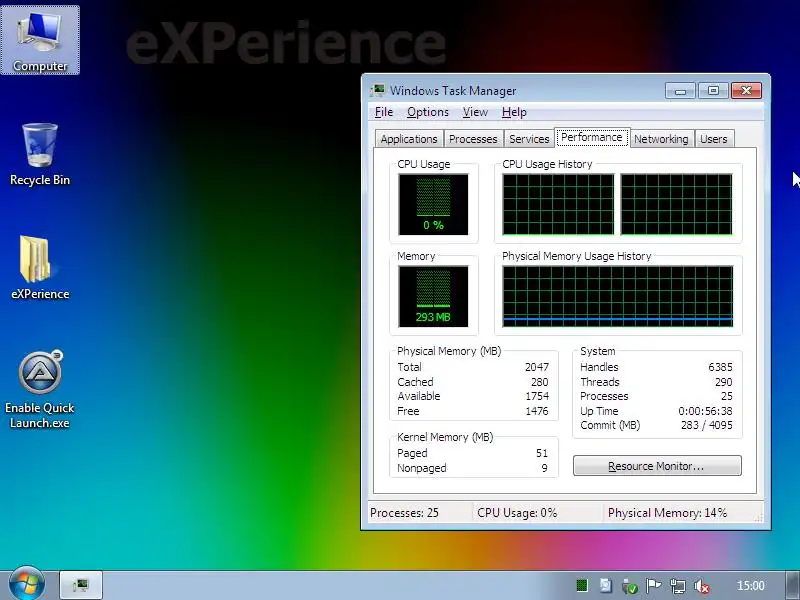Viewport: 800px width, 600px height.
Task: Click the Free memory value 1476
Action: pos(537,411)
